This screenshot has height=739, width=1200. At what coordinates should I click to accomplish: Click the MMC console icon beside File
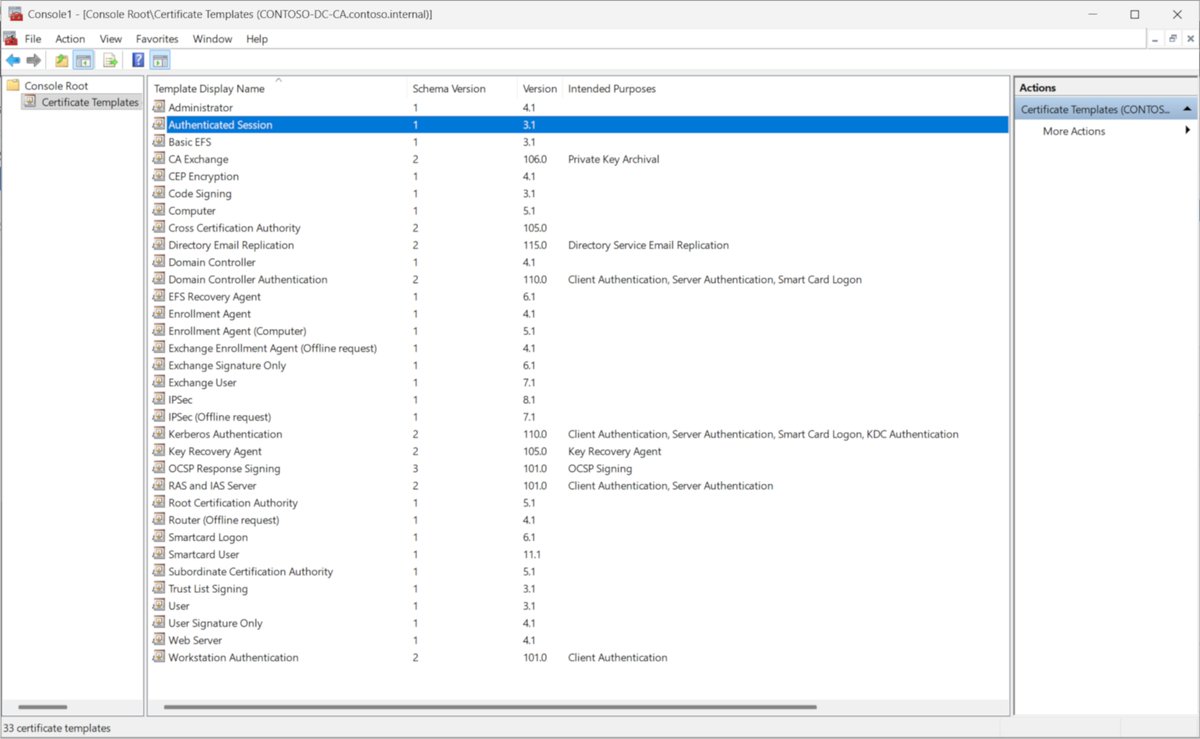[x=10, y=39]
